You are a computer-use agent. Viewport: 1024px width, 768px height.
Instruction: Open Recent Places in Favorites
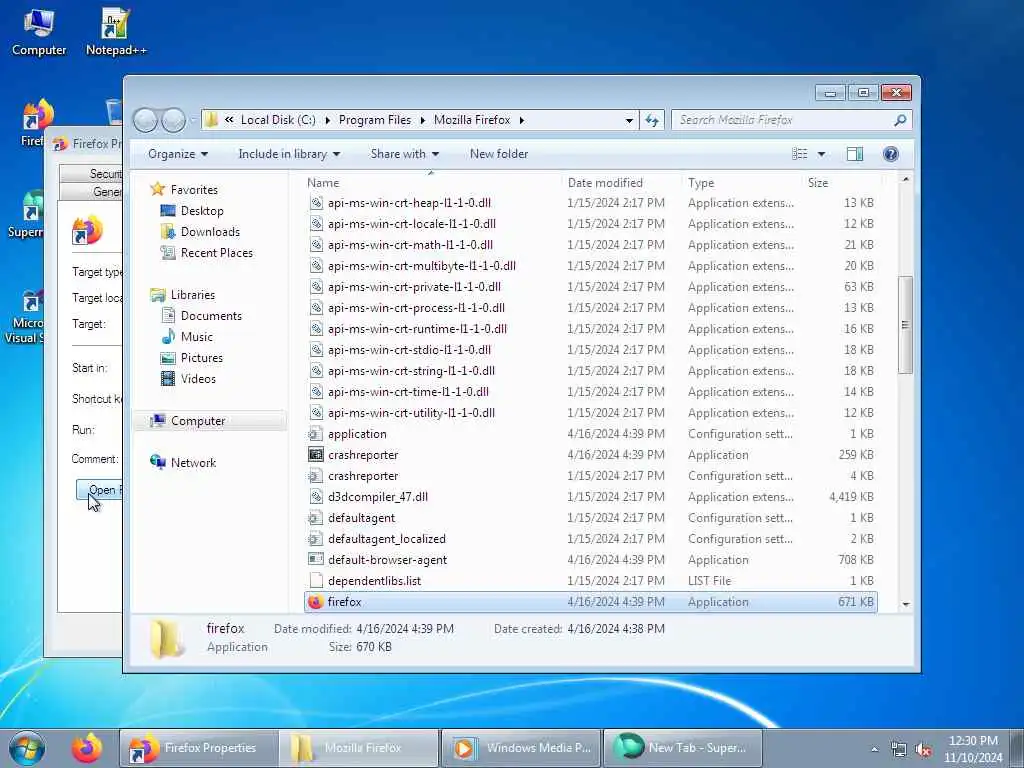216,253
